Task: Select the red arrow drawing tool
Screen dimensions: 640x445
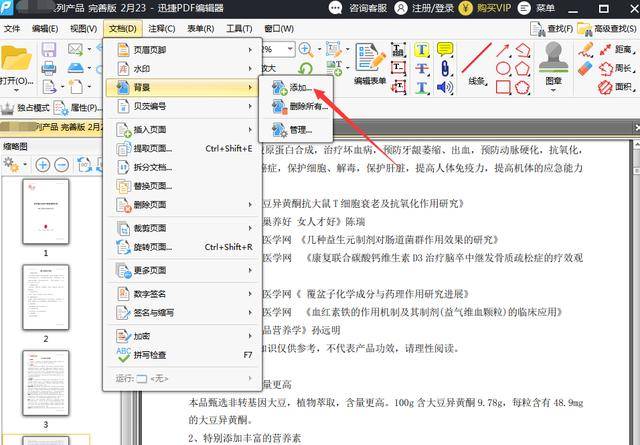Action: pos(502,51)
